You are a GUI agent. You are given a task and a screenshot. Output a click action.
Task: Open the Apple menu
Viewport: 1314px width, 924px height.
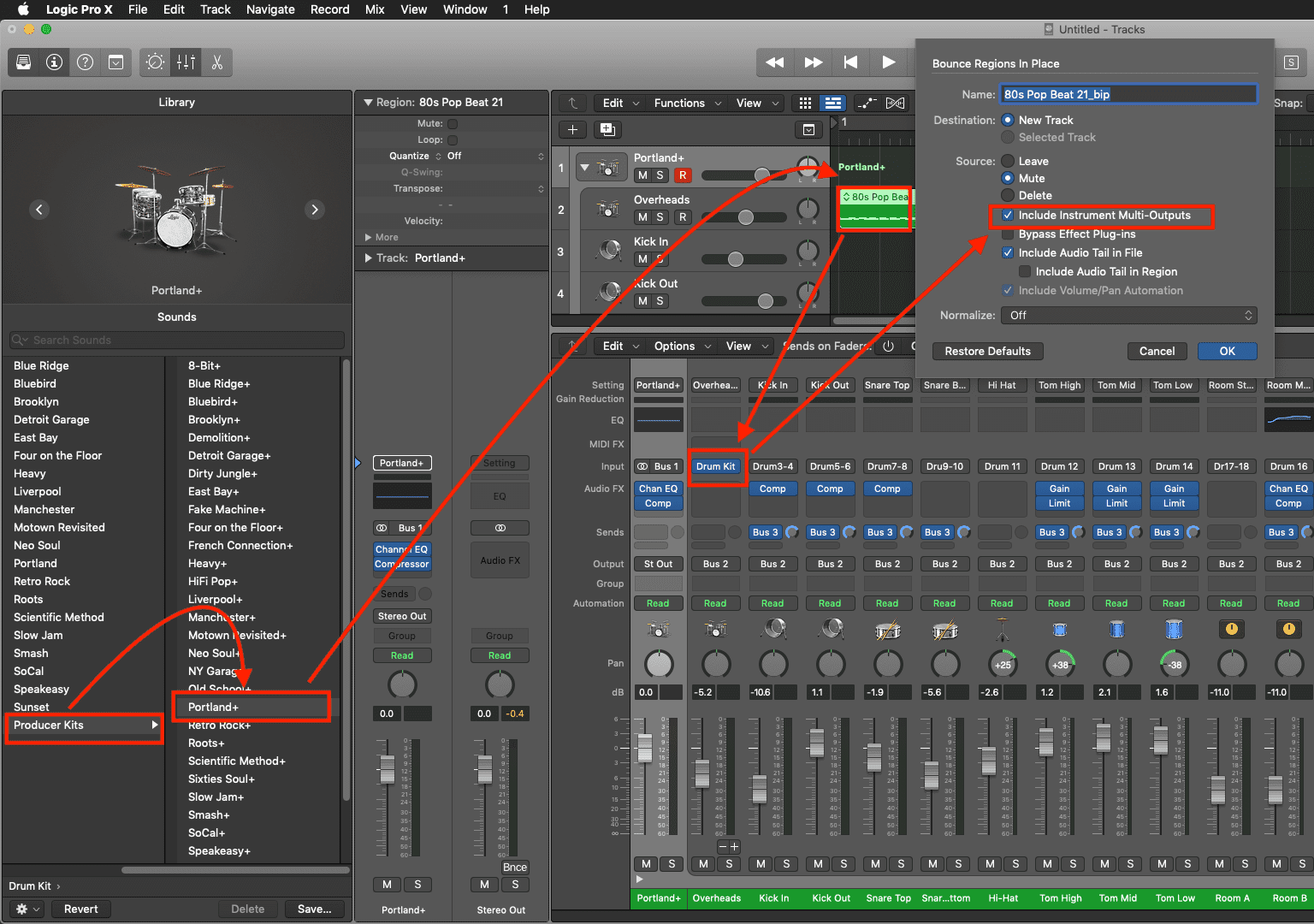[23, 9]
